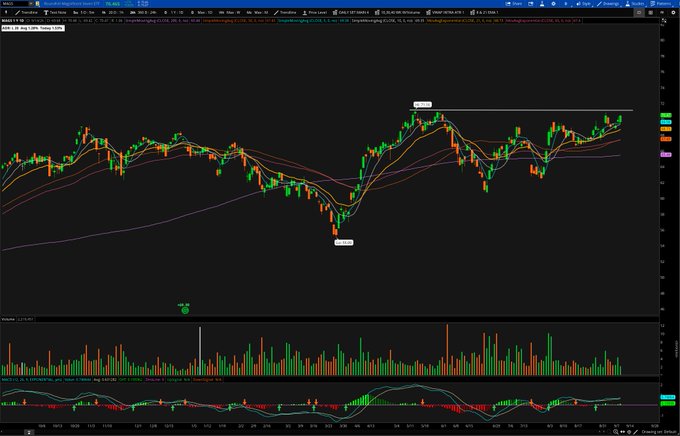Screen dimensions: 680x436
Task: Select the white horizontal price level line
Action: pyautogui.click(x=520, y=110)
